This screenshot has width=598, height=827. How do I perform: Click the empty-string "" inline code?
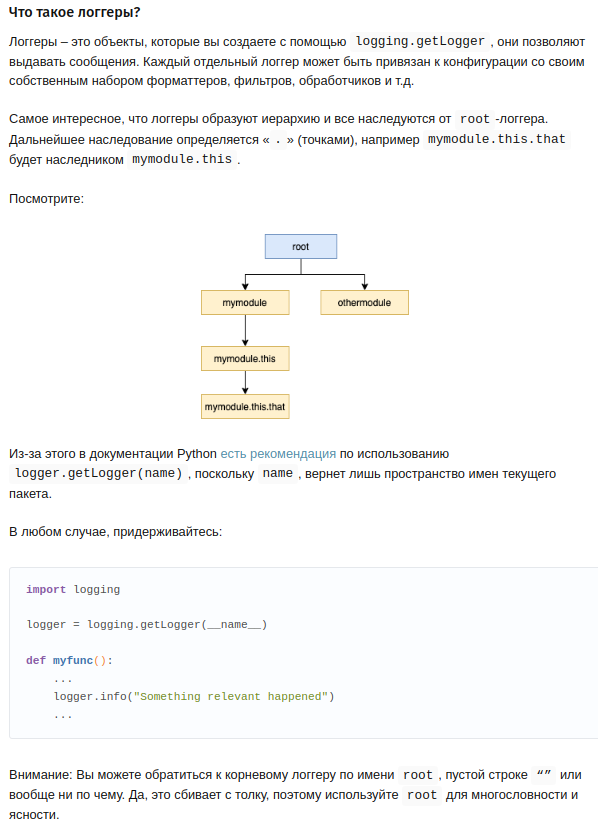543,775
